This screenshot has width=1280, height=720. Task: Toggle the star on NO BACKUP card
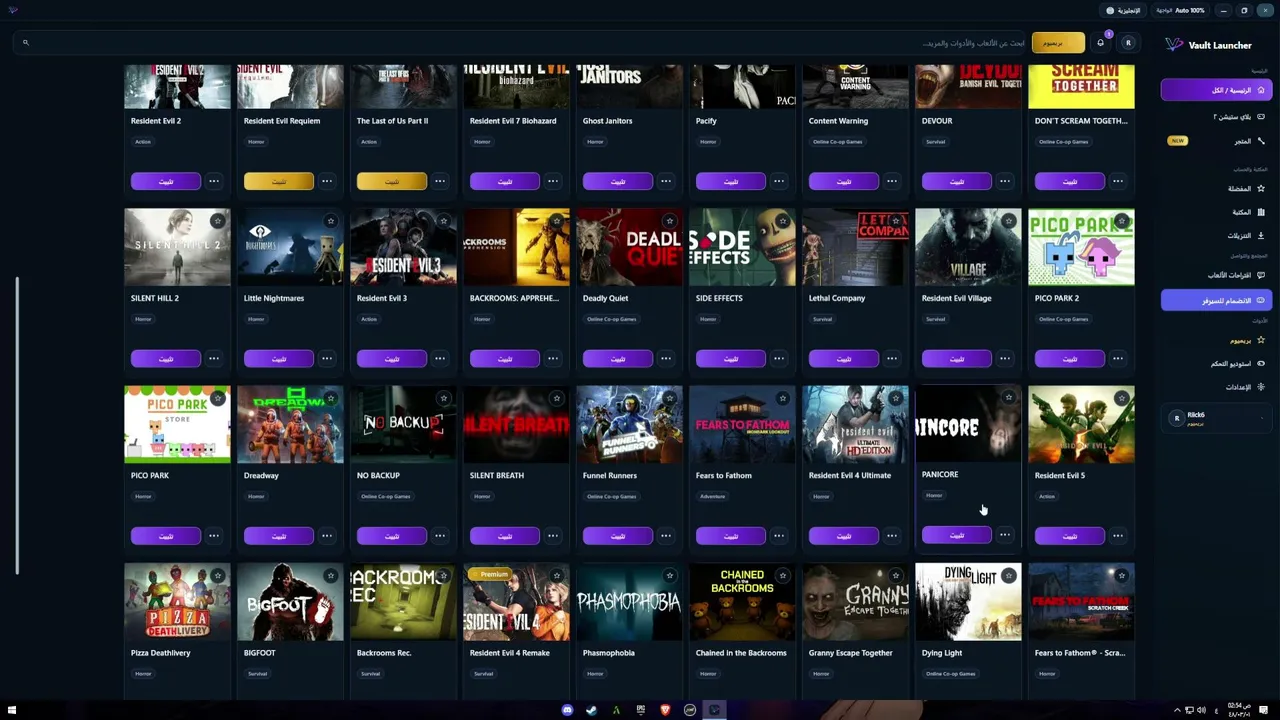coord(444,398)
